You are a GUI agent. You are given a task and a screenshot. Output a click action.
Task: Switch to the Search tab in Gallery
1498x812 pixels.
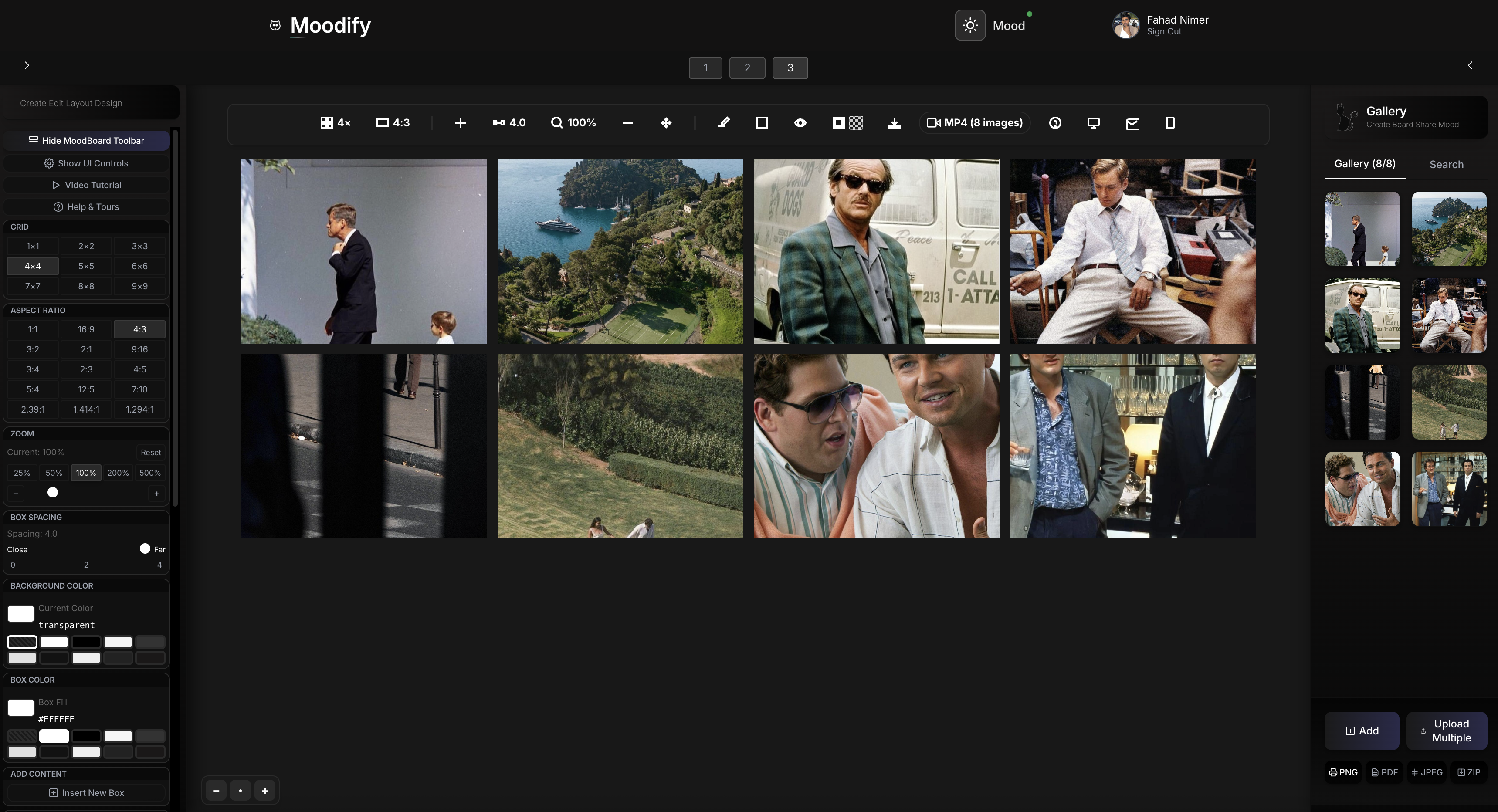(1446, 165)
